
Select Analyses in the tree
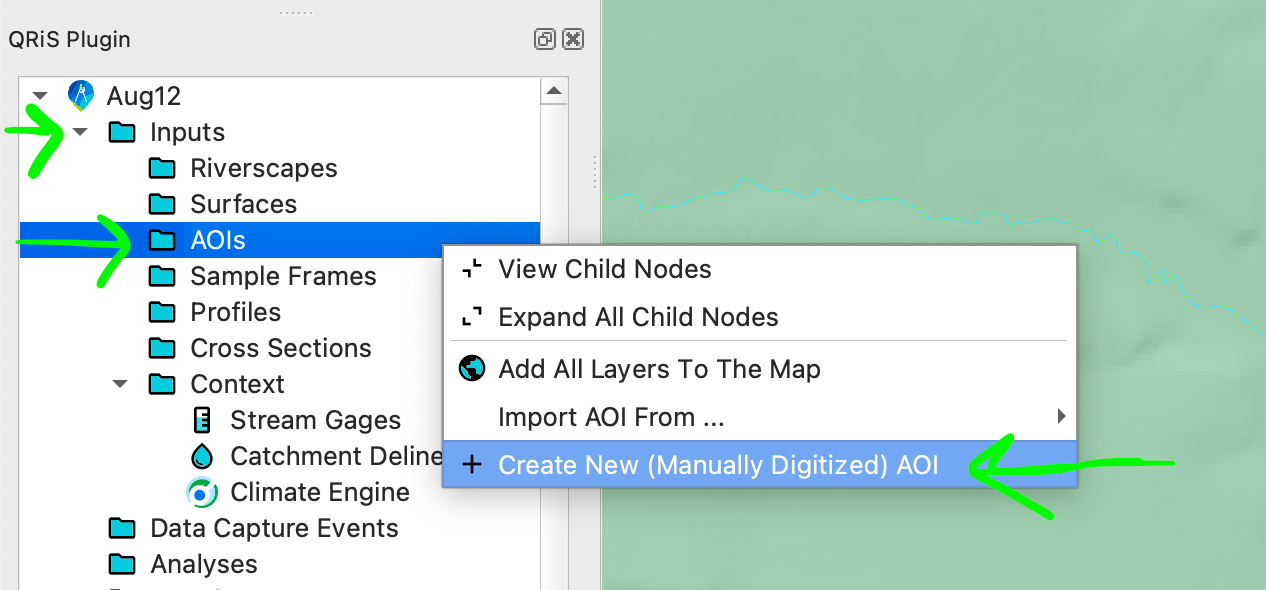click(204, 565)
